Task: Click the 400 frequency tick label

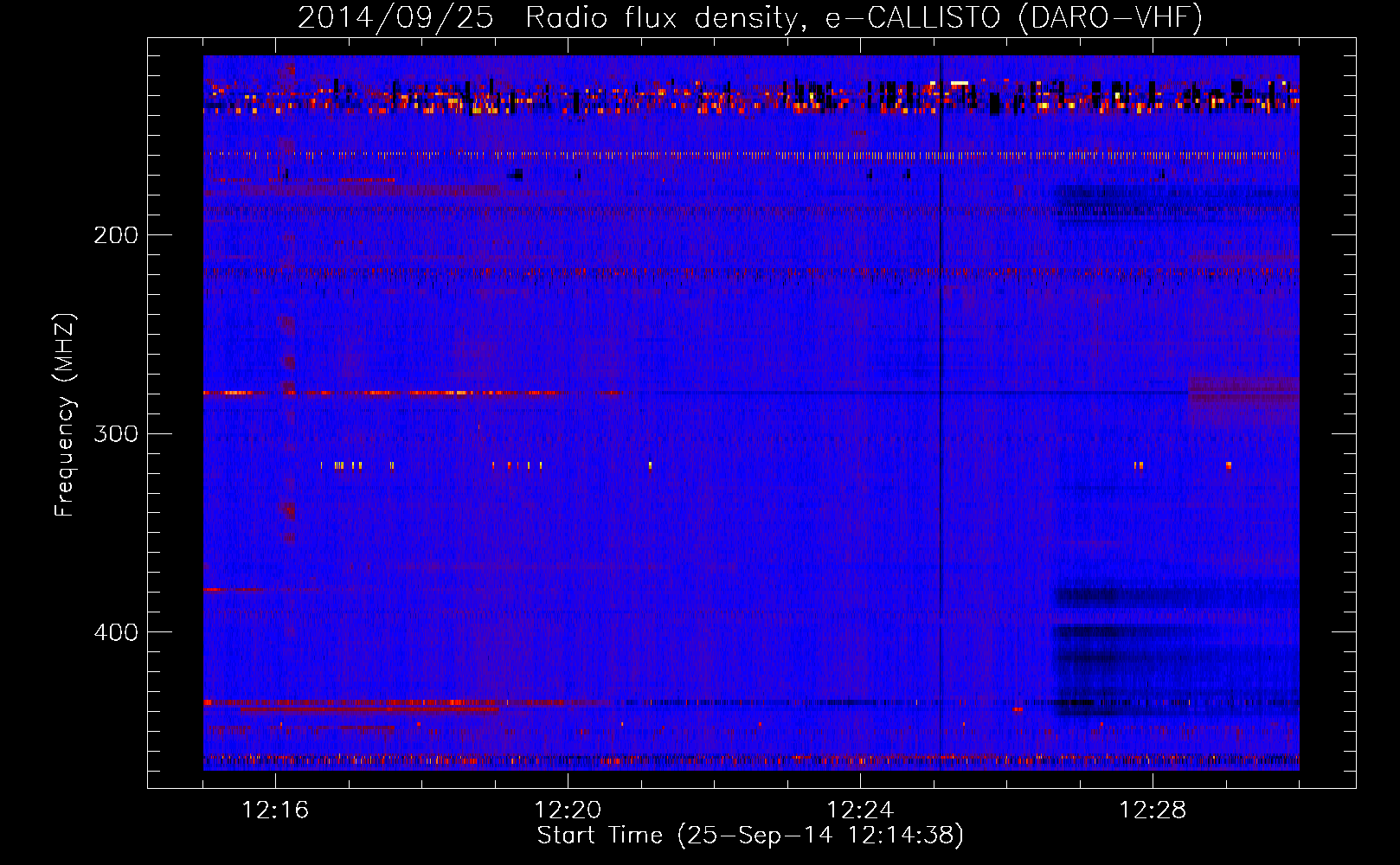Action: click(x=116, y=632)
